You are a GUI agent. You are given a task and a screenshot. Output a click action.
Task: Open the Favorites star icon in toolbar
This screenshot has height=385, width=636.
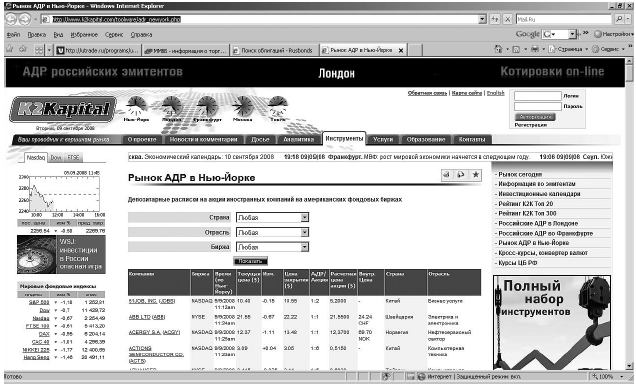(10, 49)
